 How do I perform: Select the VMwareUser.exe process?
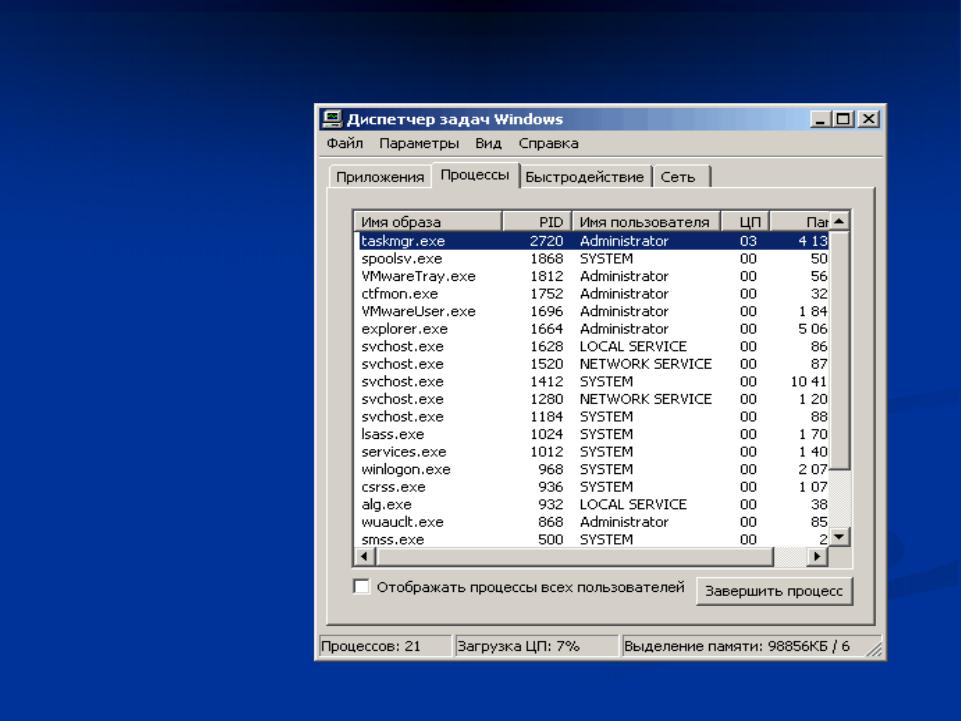point(591,311)
